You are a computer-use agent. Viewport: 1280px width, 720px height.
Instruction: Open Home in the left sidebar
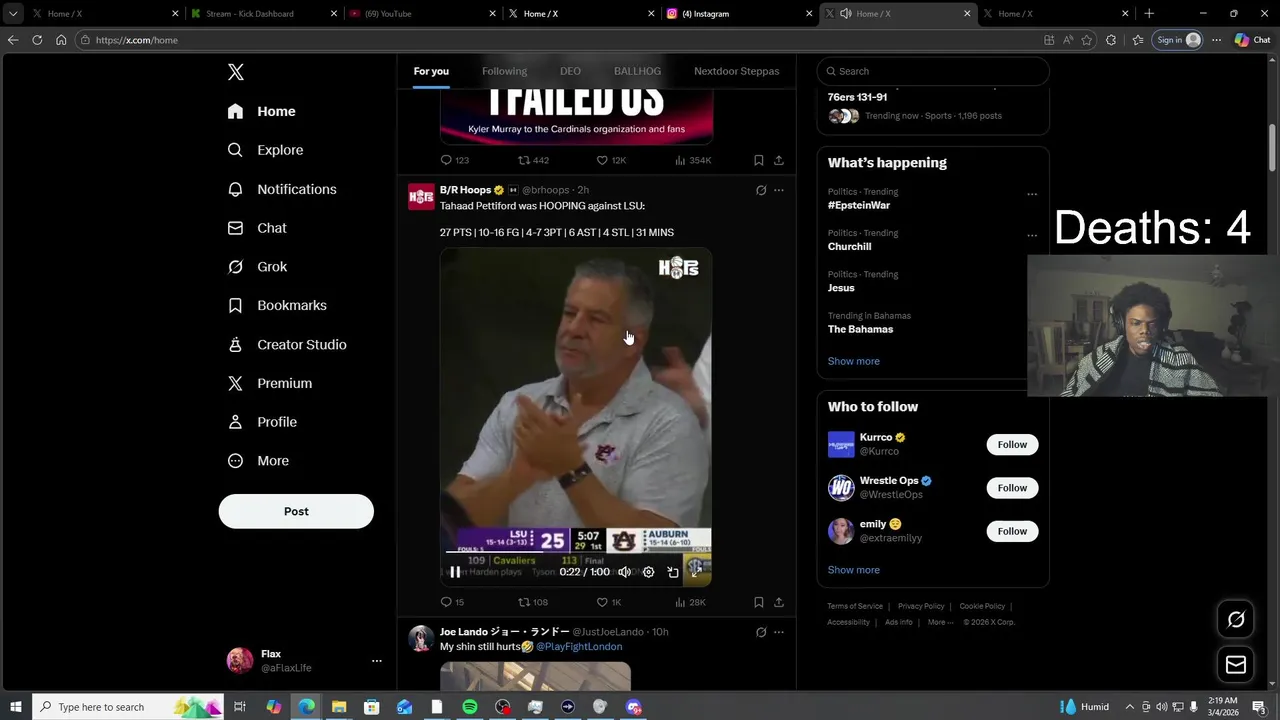tap(262, 111)
